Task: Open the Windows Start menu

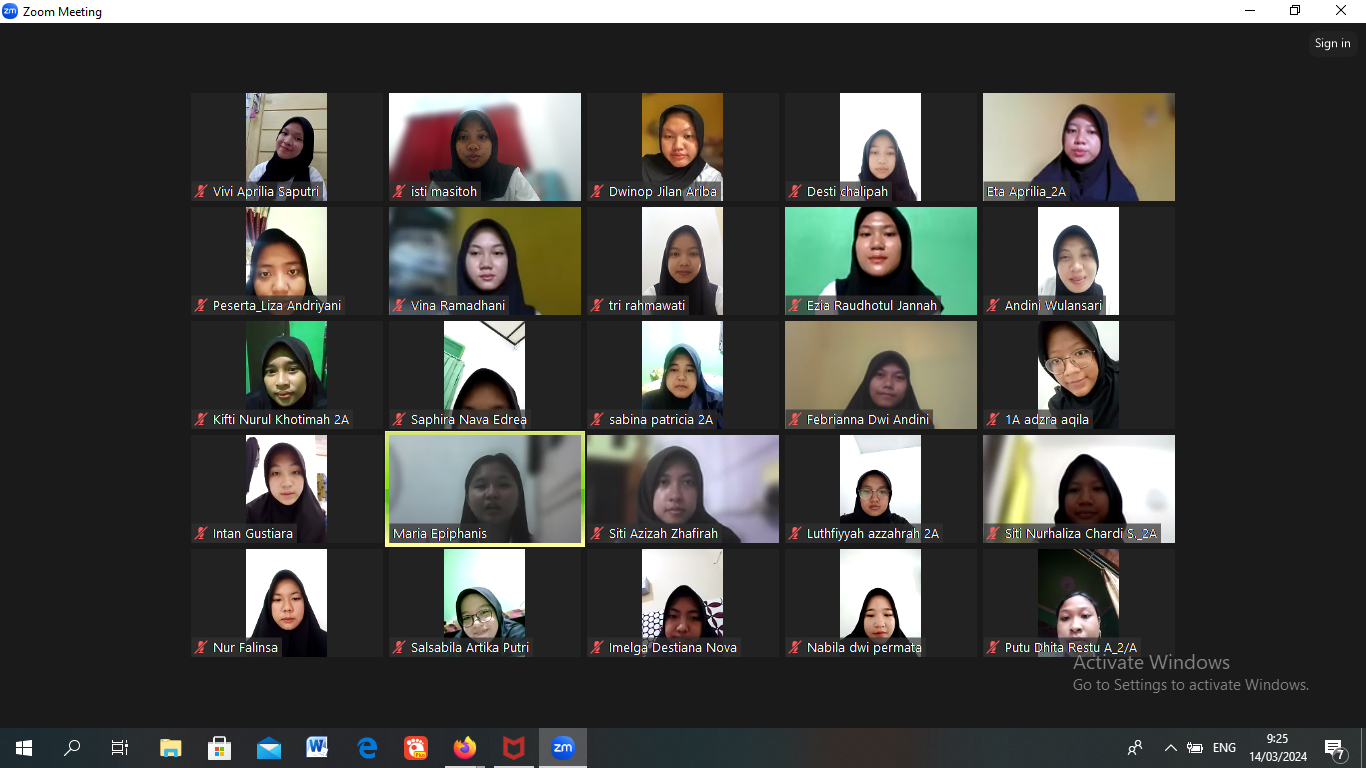Action: pos(24,747)
